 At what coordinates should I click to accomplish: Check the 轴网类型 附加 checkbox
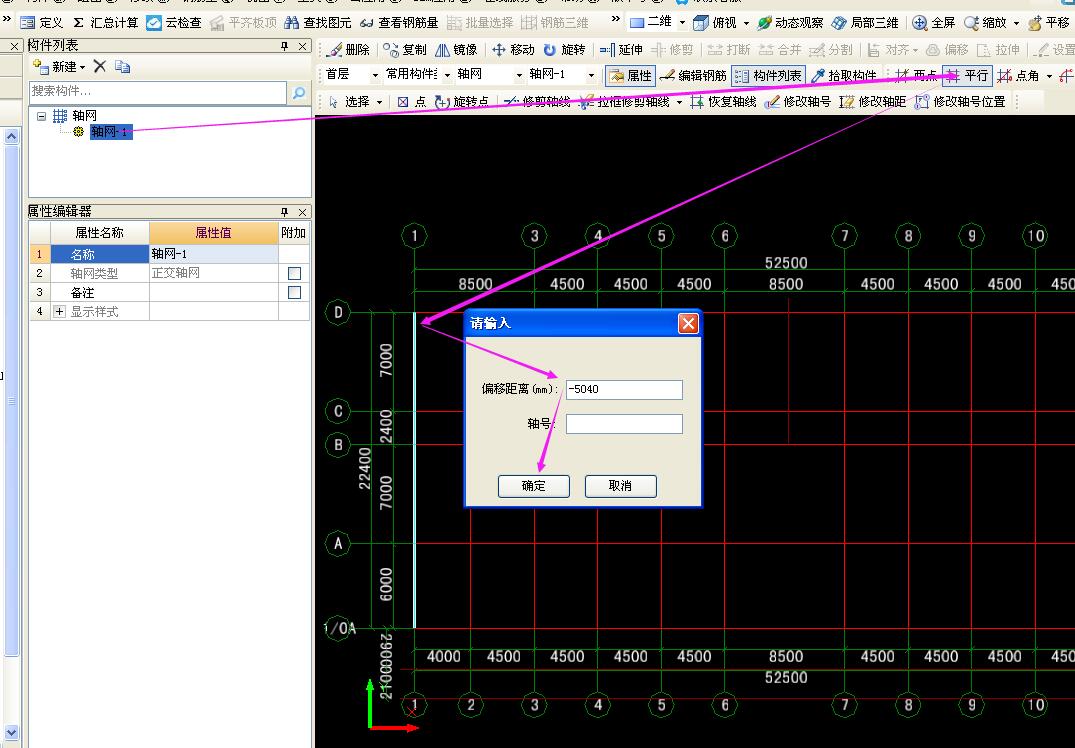295,273
